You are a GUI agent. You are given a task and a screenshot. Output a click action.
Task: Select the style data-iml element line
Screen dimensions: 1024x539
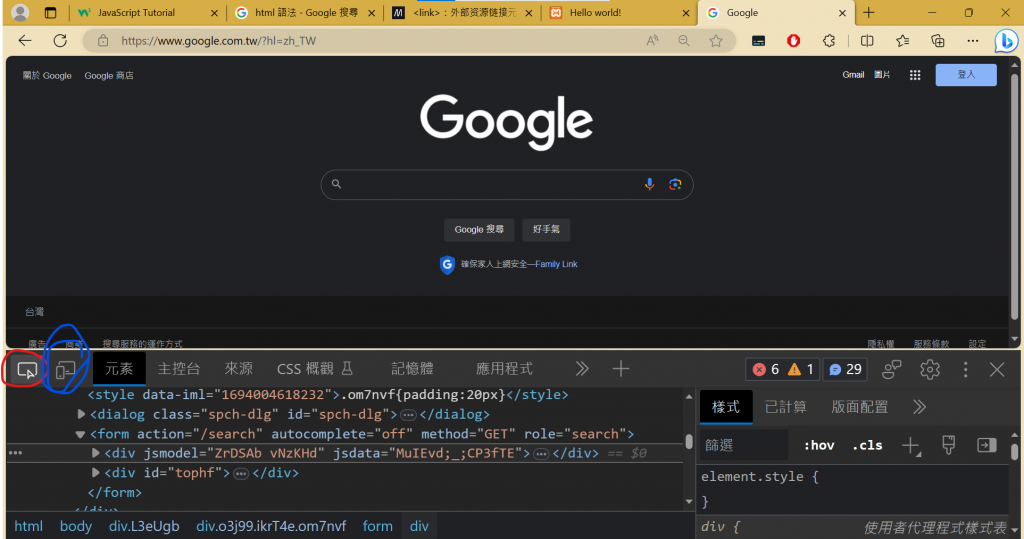(x=328, y=395)
